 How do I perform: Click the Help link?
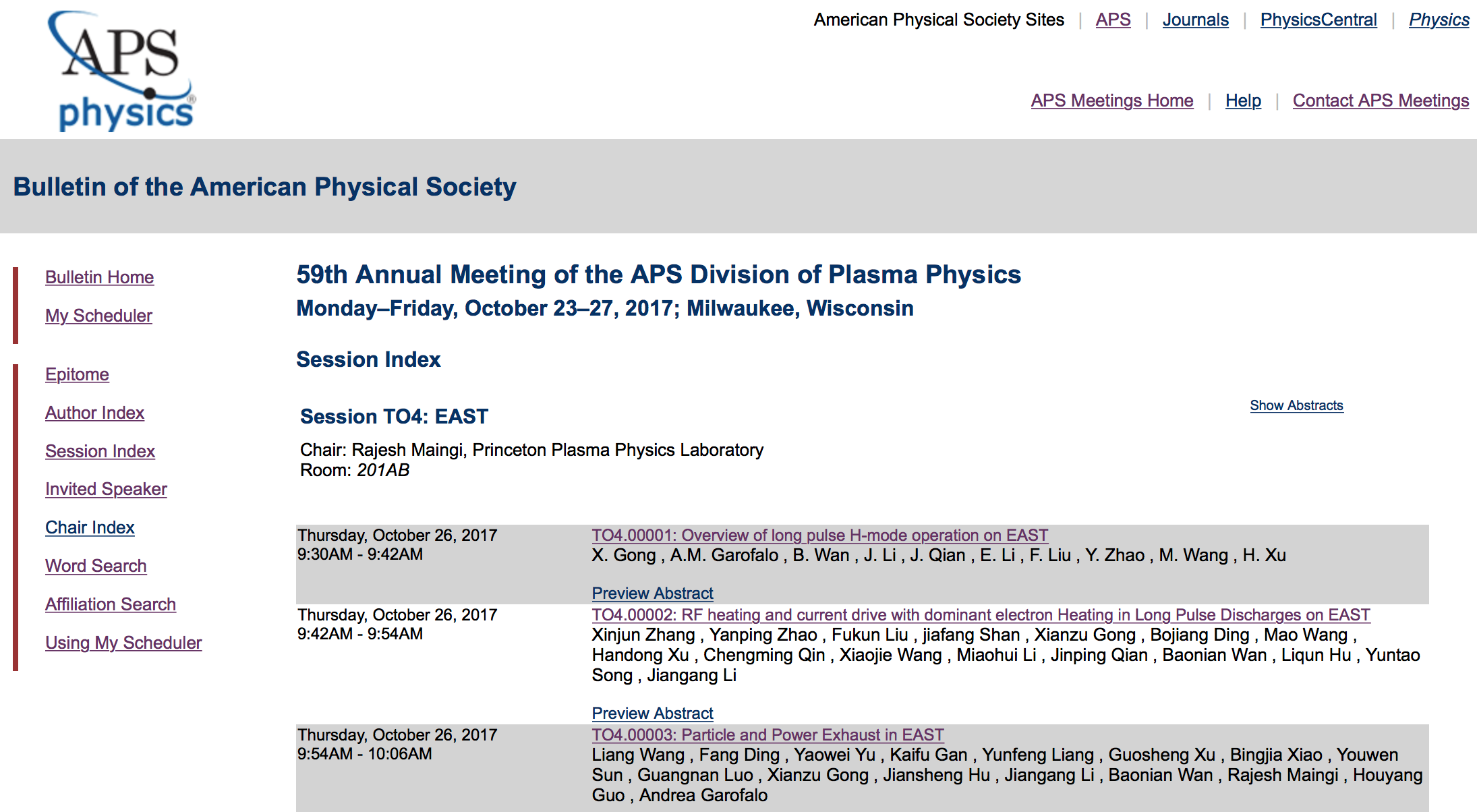[1243, 101]
